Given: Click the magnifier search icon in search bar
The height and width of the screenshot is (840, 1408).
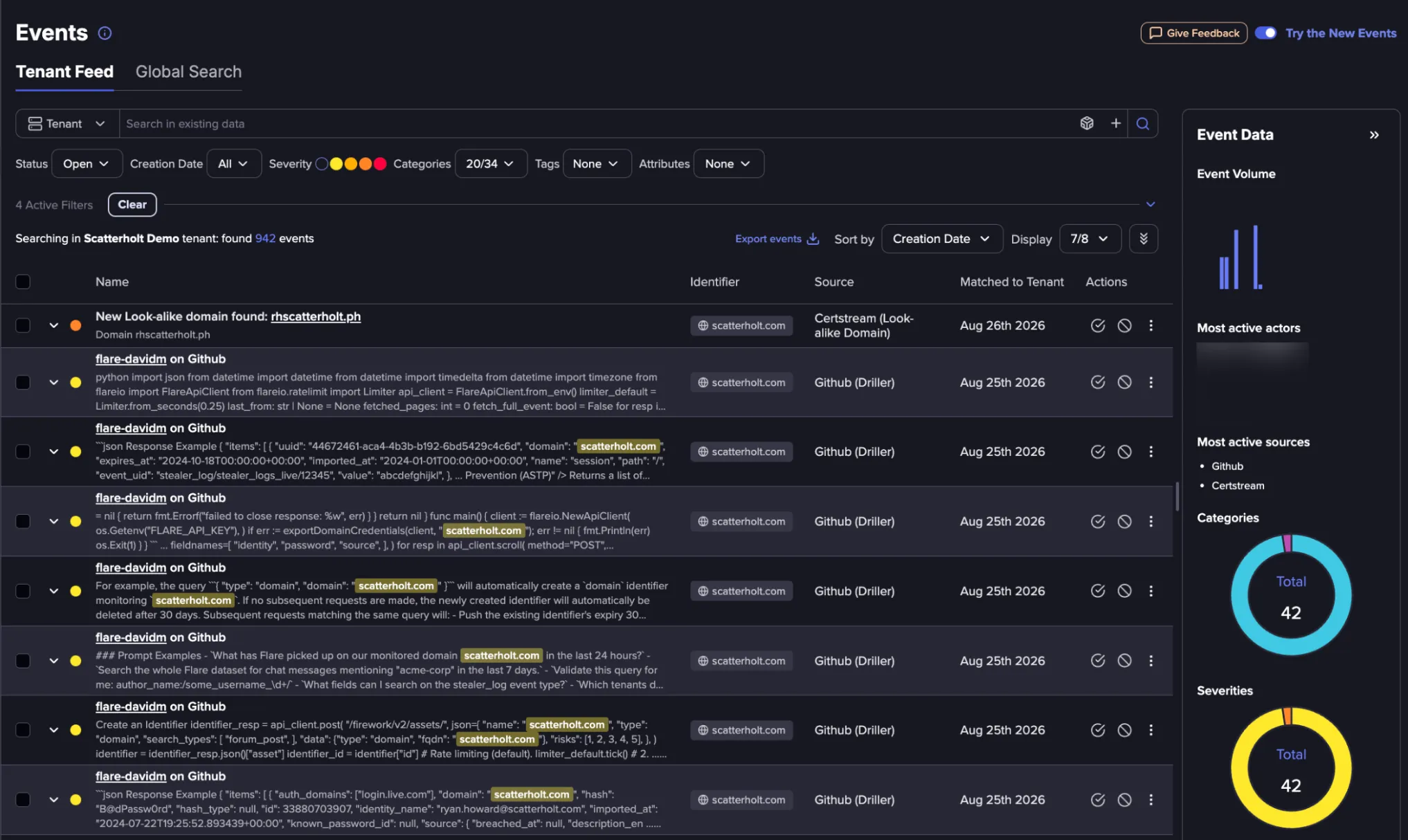Looking at the screenshot, I should pos(1143,123).
